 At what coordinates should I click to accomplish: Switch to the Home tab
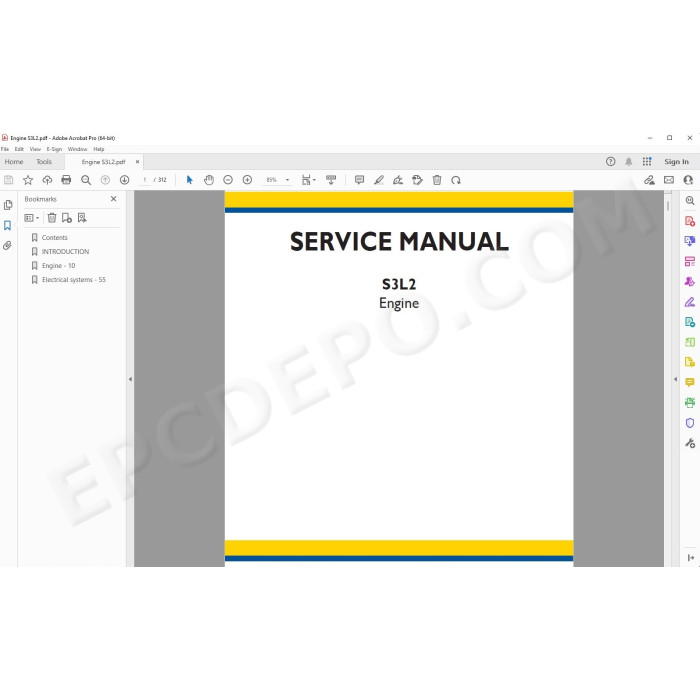[x=14, y=162]
